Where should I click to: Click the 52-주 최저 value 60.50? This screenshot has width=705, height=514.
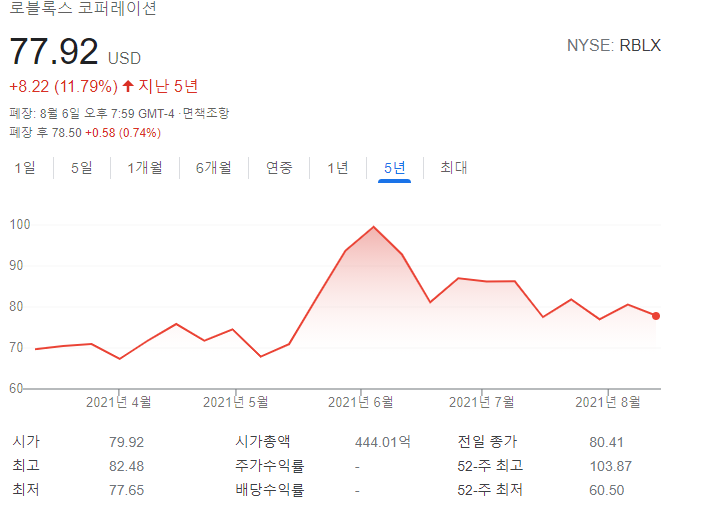coord(607,490)
